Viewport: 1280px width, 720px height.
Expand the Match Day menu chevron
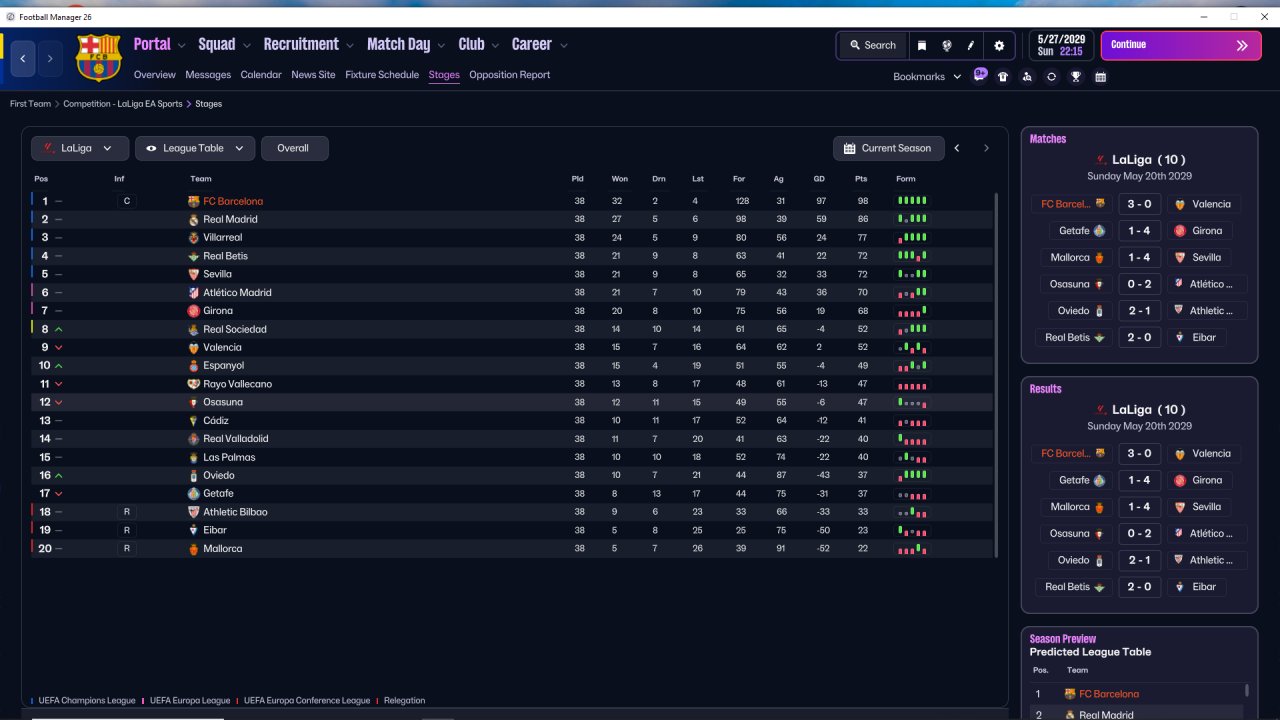[x=441, y=45]
